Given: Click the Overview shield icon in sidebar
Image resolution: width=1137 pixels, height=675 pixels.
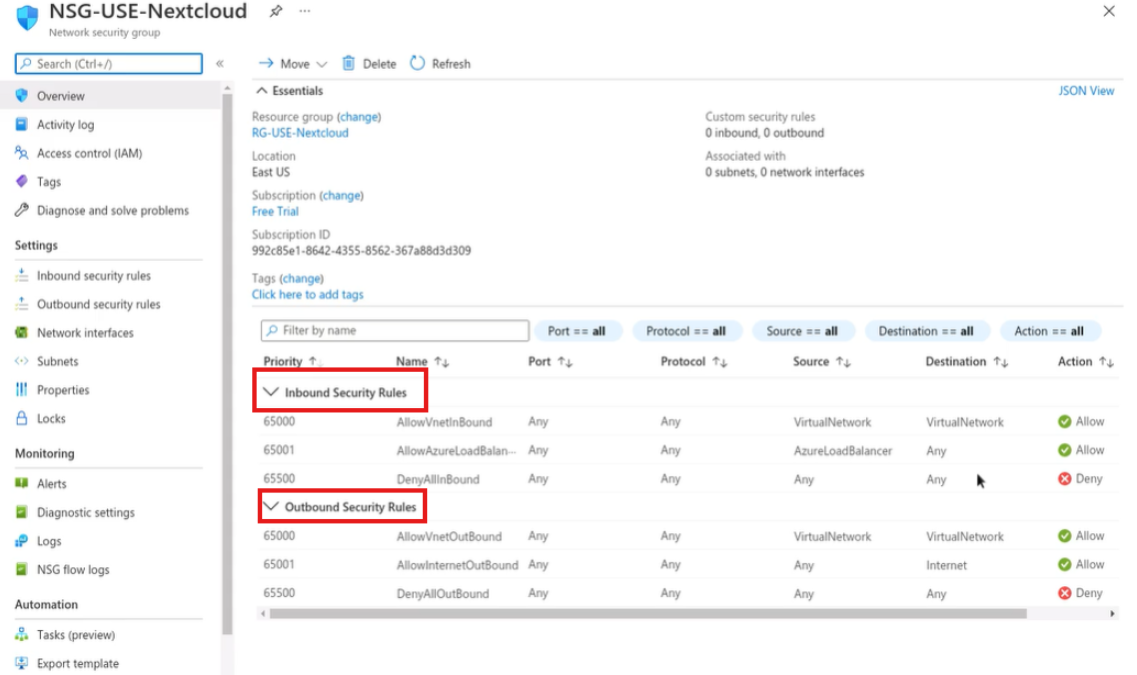Looking at the screenshot, I should click(22, 96).
